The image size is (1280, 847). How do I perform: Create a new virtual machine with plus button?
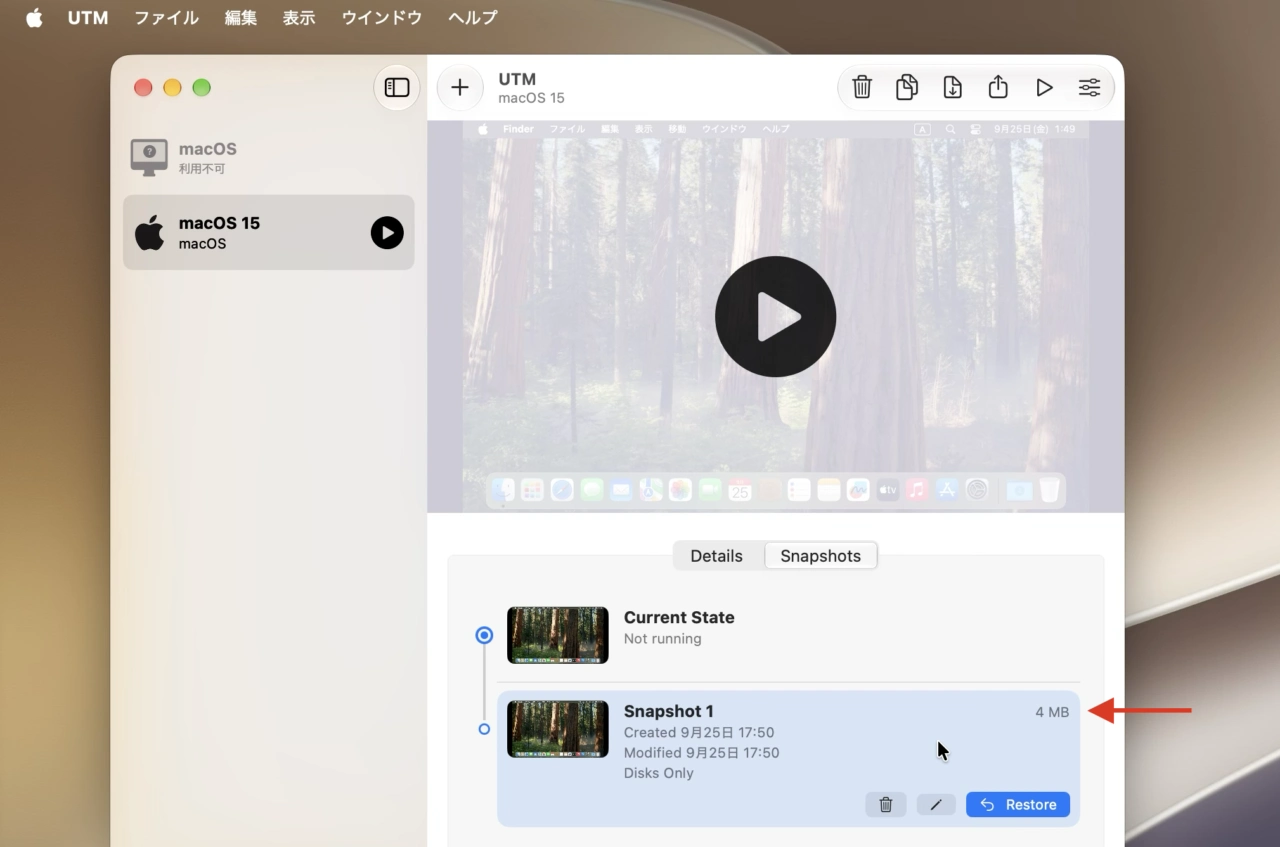(460, 88)
